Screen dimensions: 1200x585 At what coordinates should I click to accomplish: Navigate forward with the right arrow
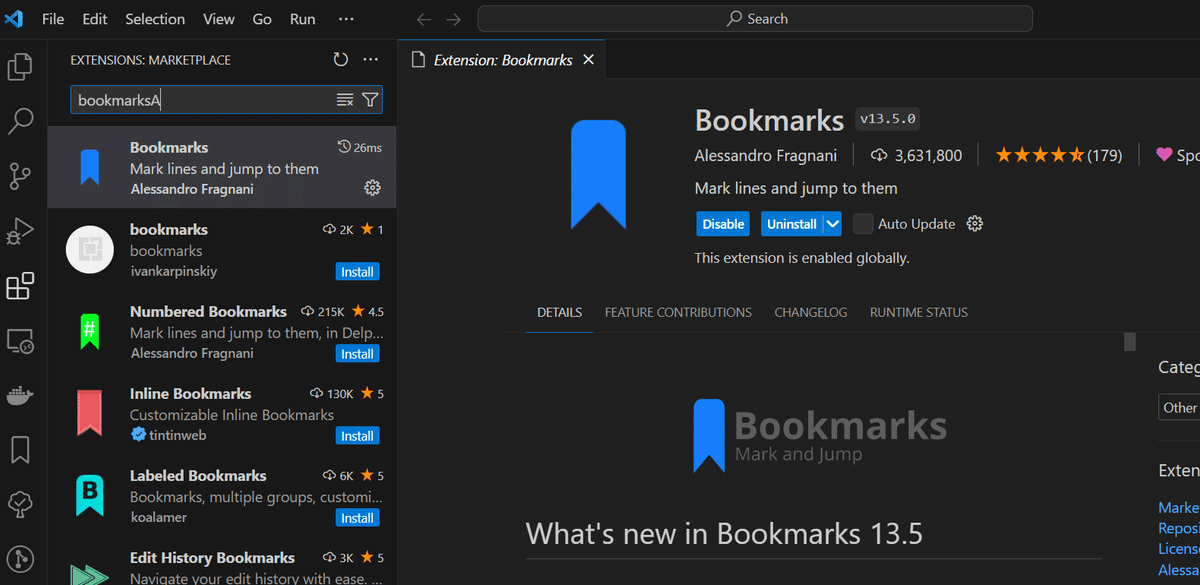click(x=454, y=19)
